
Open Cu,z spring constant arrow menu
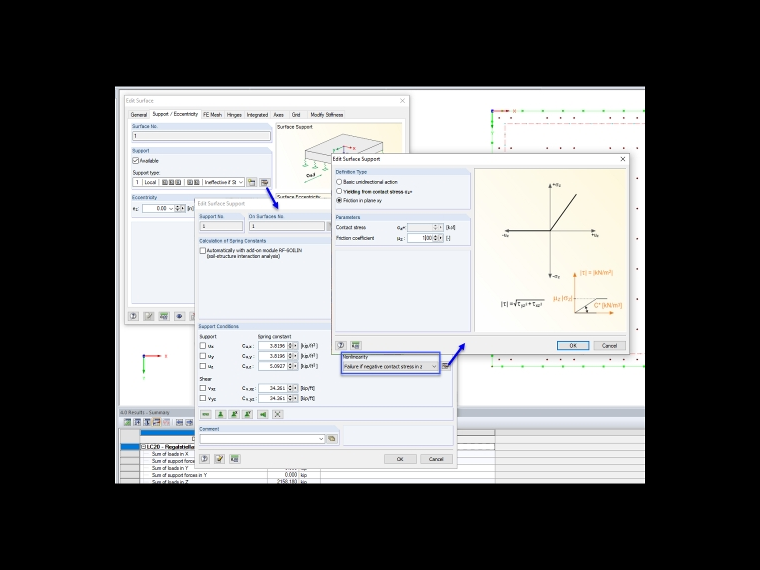tap(296, 366)
